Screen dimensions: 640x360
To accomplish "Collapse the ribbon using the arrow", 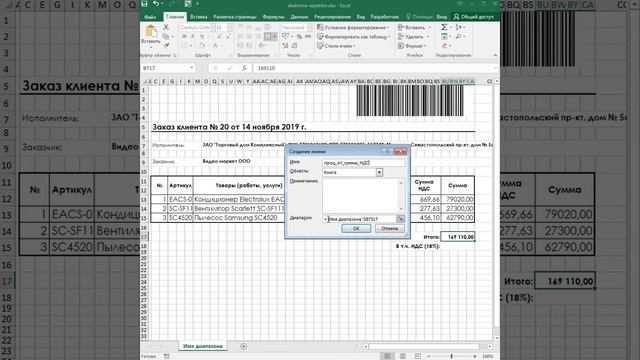I will 495,55.
